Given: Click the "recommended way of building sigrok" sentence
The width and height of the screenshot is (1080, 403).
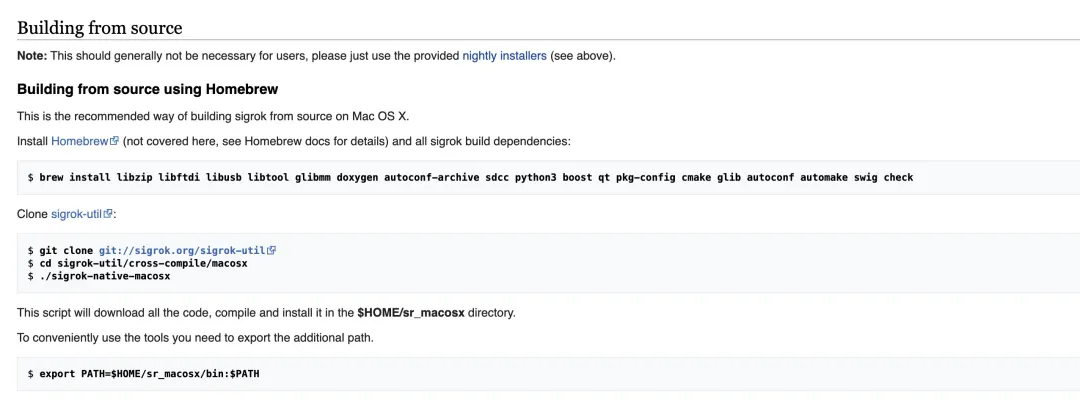Looking at the screenshot, I should coord(200,116).
